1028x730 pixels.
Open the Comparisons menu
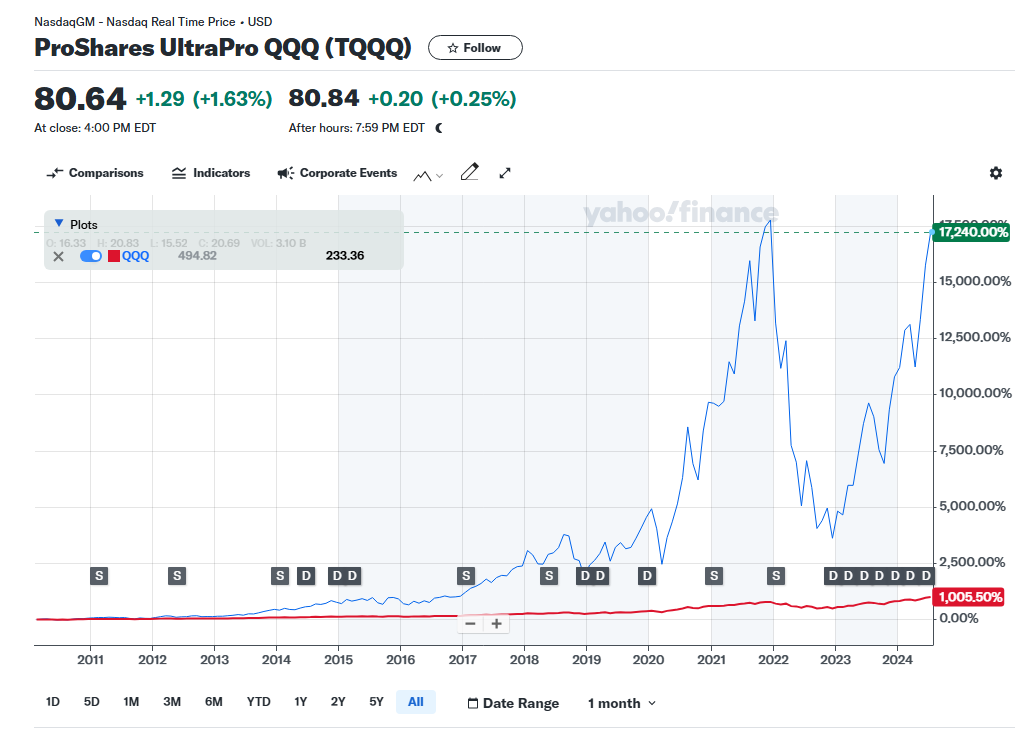tap(95, 173)
